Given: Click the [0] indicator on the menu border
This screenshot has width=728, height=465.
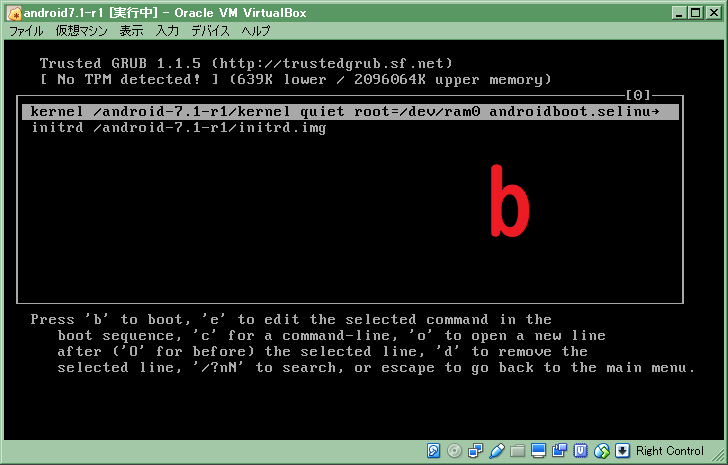Looking at the screenshot, I should point(638,95).
